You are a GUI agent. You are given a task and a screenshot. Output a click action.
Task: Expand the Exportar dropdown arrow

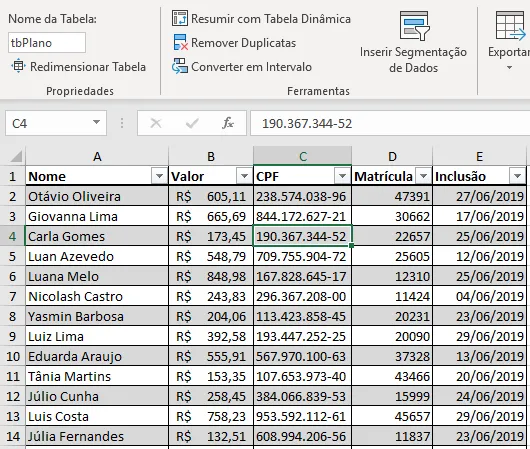(509, 68)
